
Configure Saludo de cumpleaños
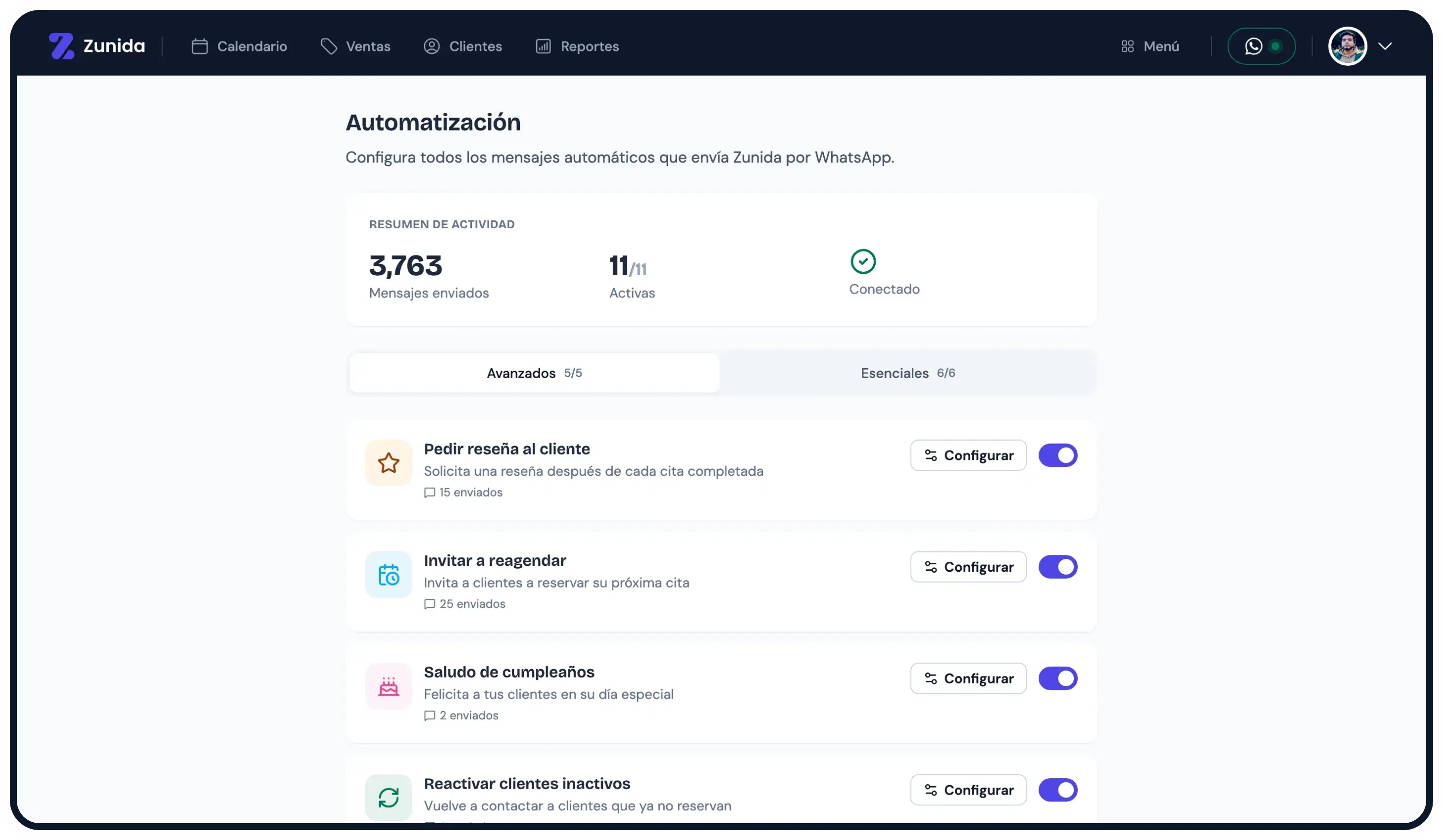coord(968,679)
